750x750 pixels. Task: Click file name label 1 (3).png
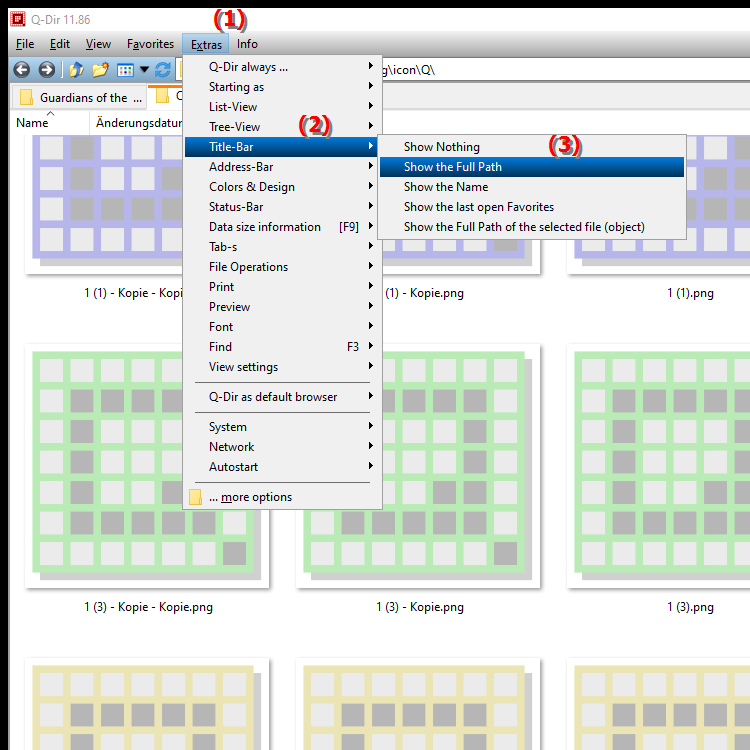[x=690, y=607]
